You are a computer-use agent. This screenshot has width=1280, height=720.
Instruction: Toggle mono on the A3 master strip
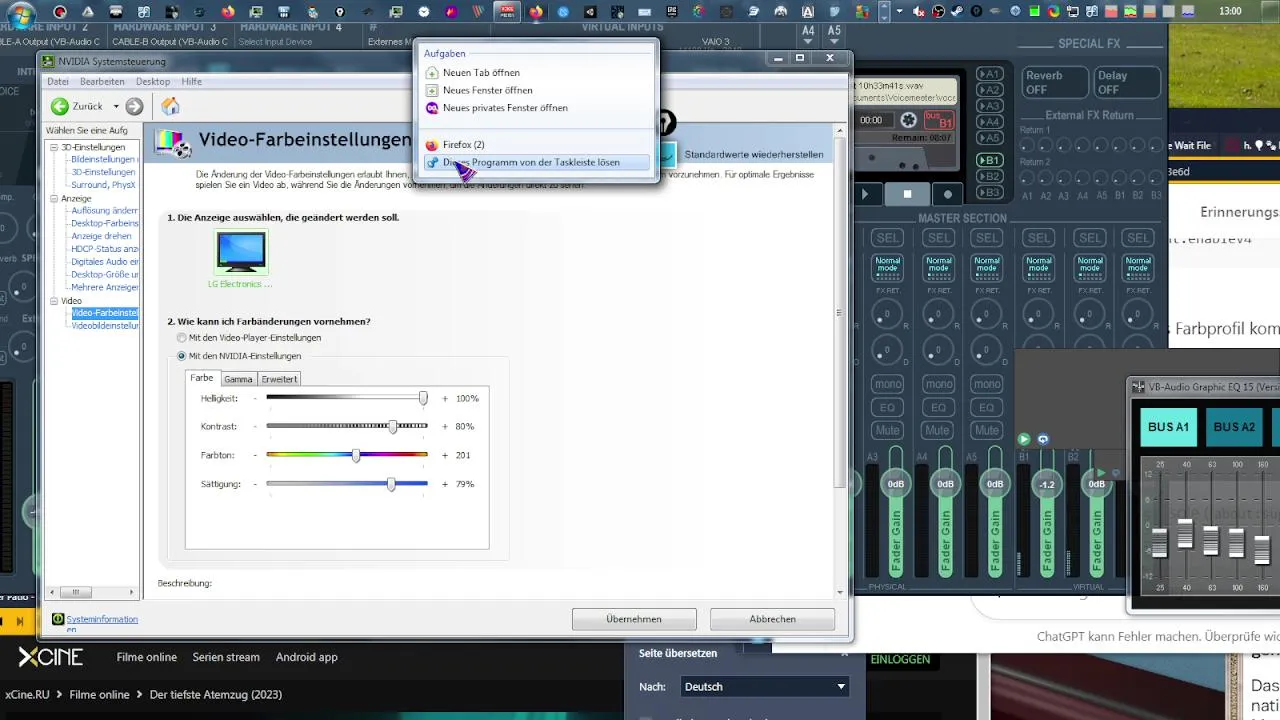pos(887,384)
